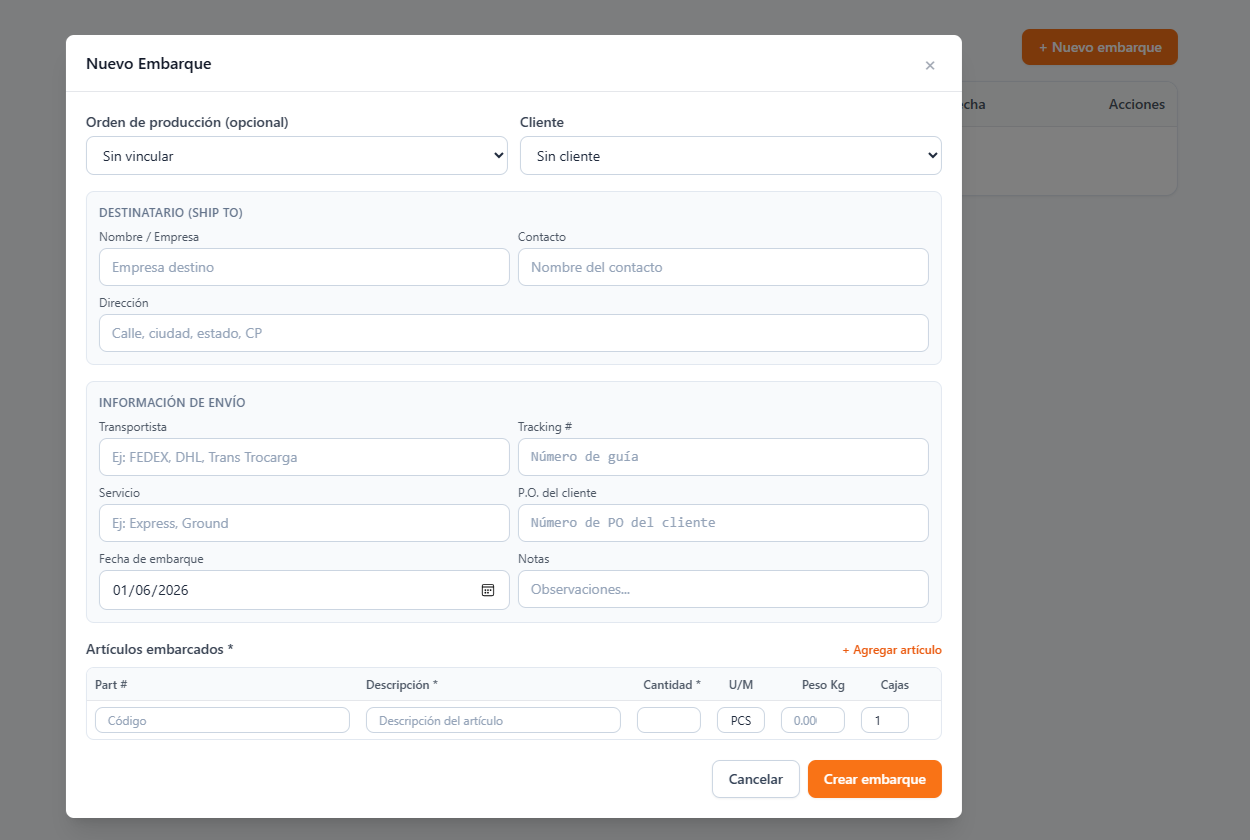Click the Cajas column header
The image size is (1250, 840).
[x=894, y=685]
